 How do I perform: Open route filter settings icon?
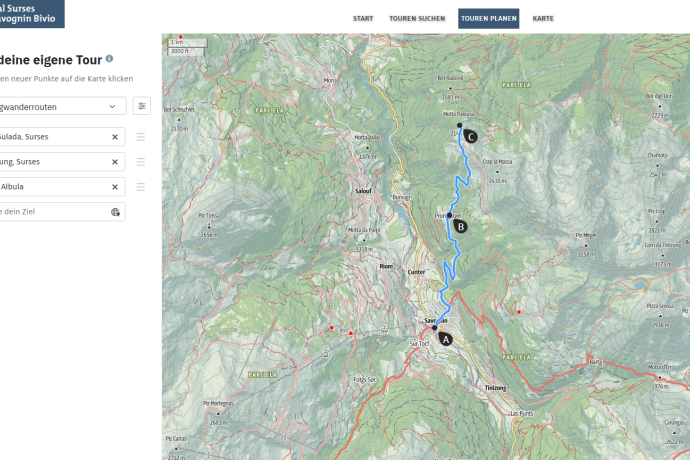[142, 106]
